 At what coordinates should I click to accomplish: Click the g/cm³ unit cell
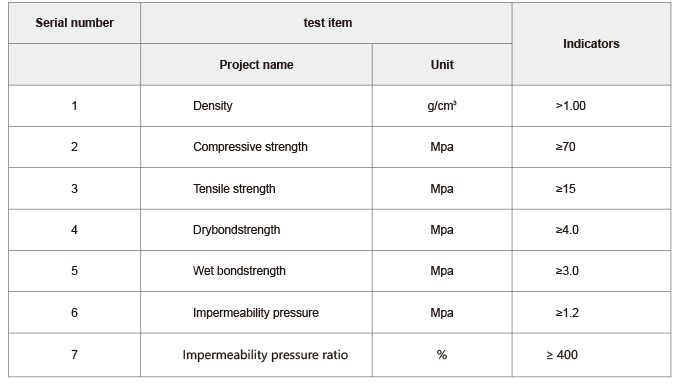pos(442,106)
